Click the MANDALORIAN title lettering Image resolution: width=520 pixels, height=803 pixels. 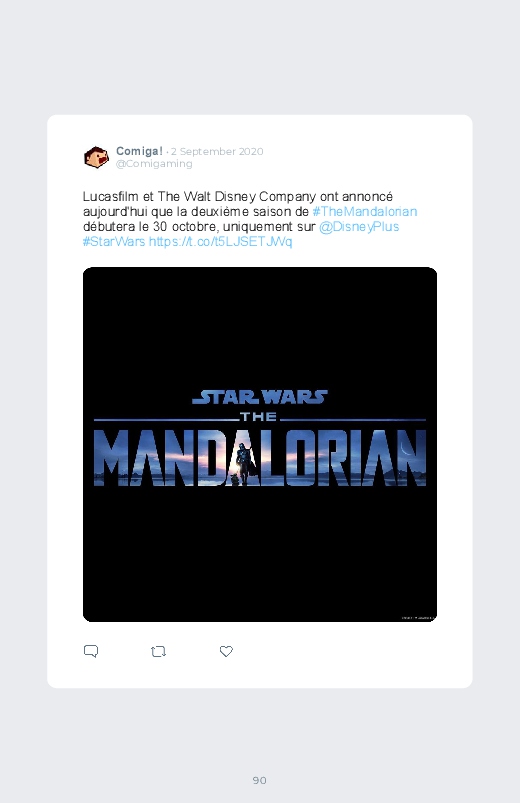(260, 458)
